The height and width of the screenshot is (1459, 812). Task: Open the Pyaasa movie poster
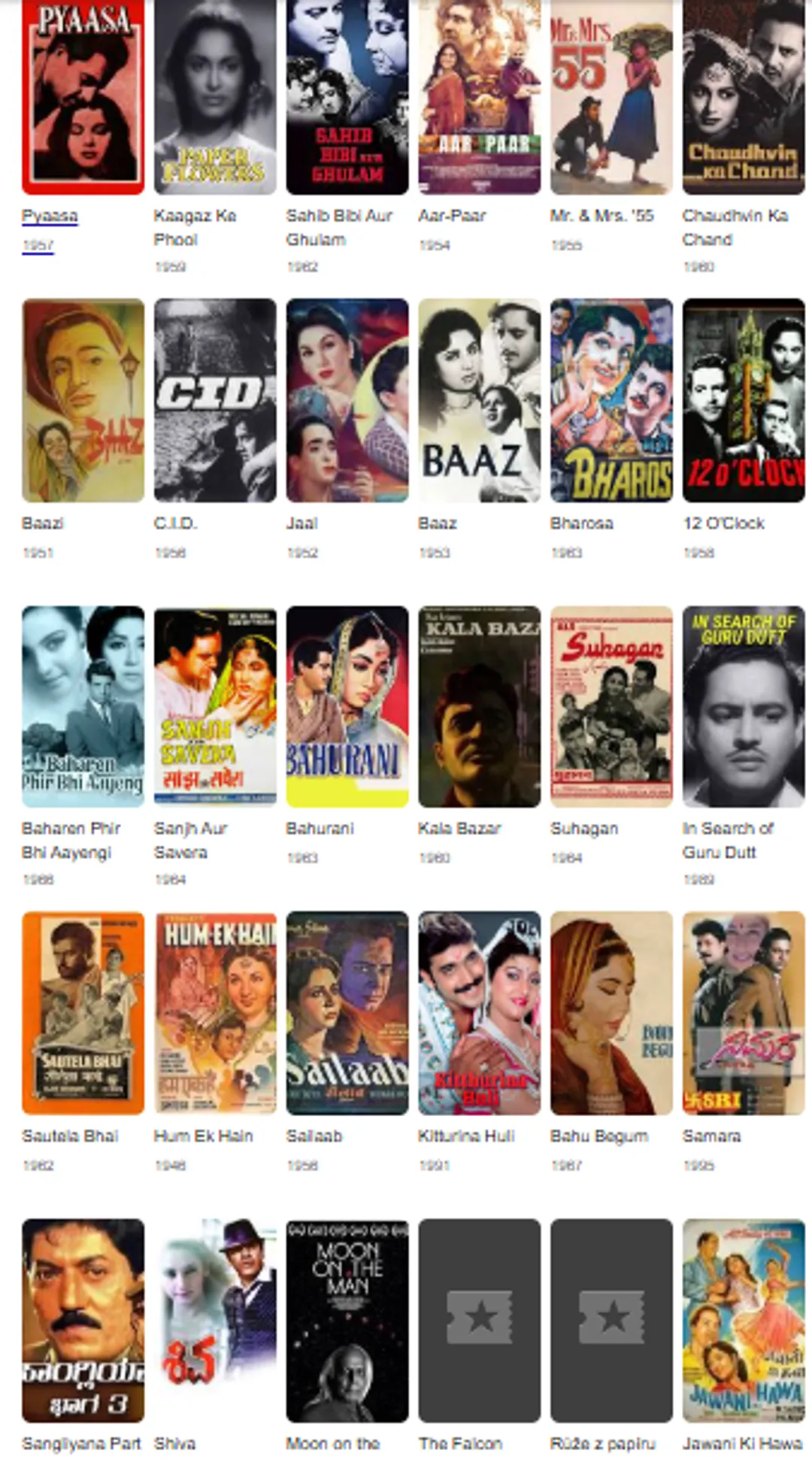click(83, 97)
